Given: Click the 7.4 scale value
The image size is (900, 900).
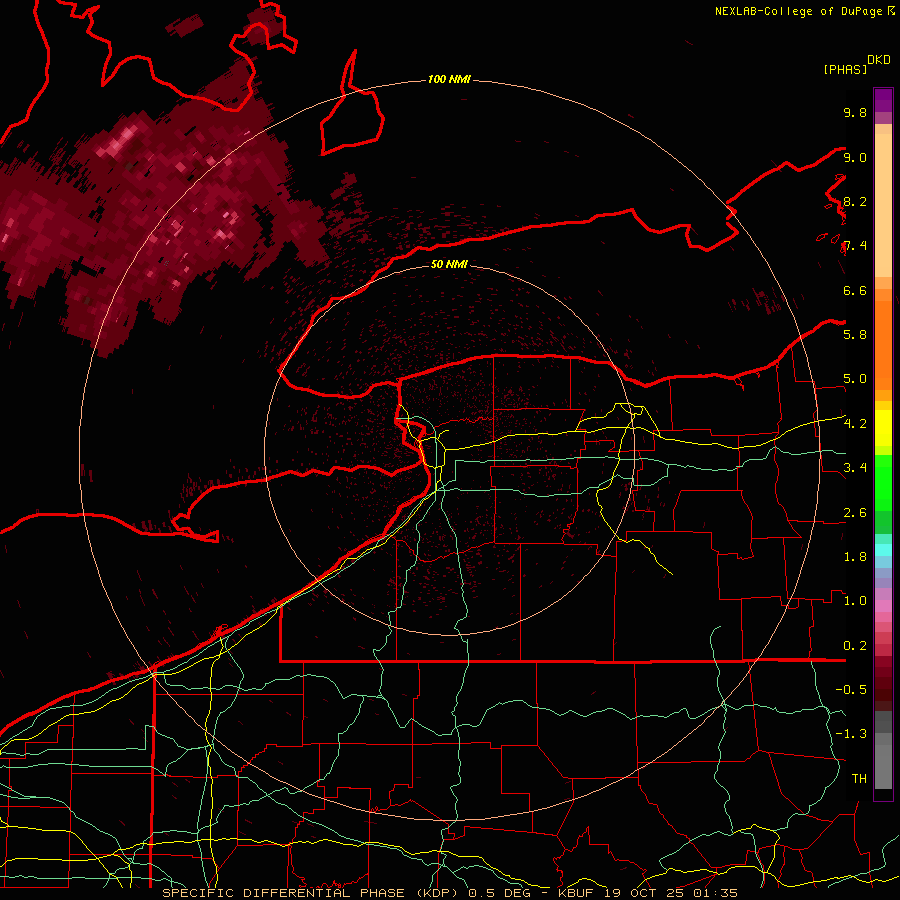Looking at the screenshot, I should click(x=855, y=246).
